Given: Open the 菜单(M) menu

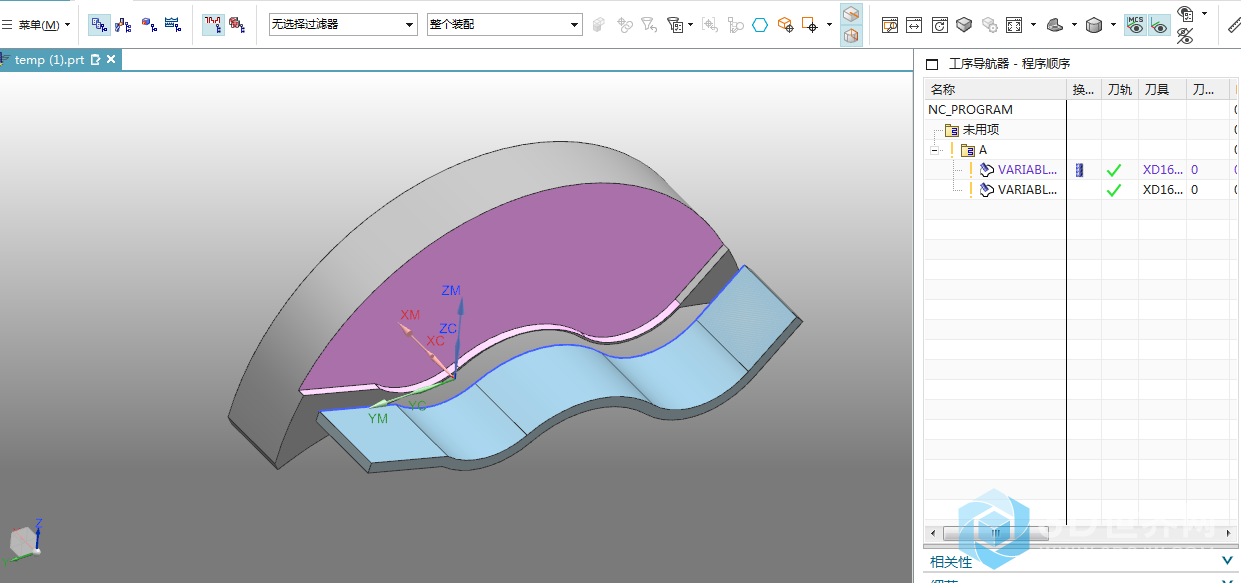Looking at the screenshot, I should coord(38,25).
